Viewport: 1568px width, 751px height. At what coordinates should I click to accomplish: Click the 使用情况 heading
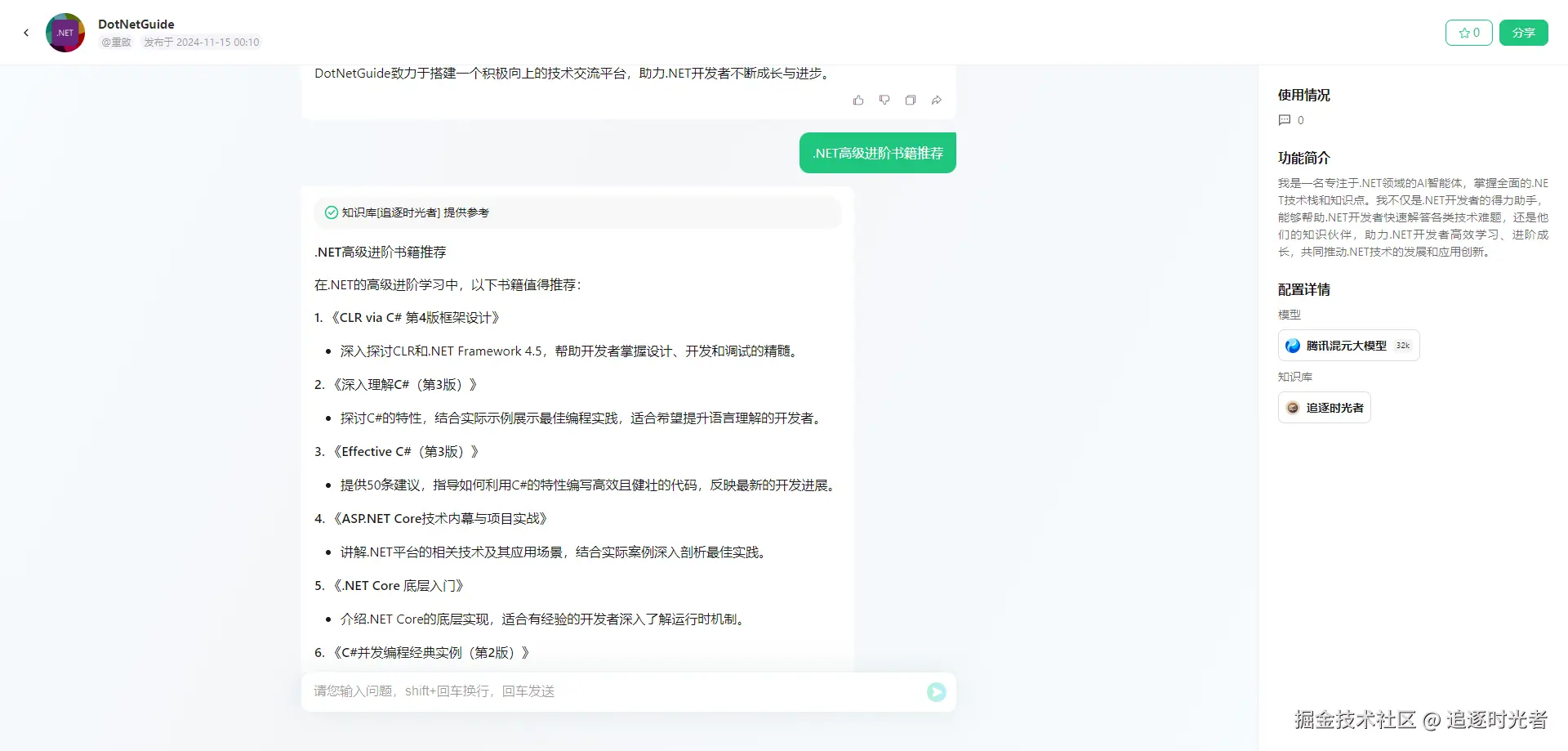point(1304,96)
